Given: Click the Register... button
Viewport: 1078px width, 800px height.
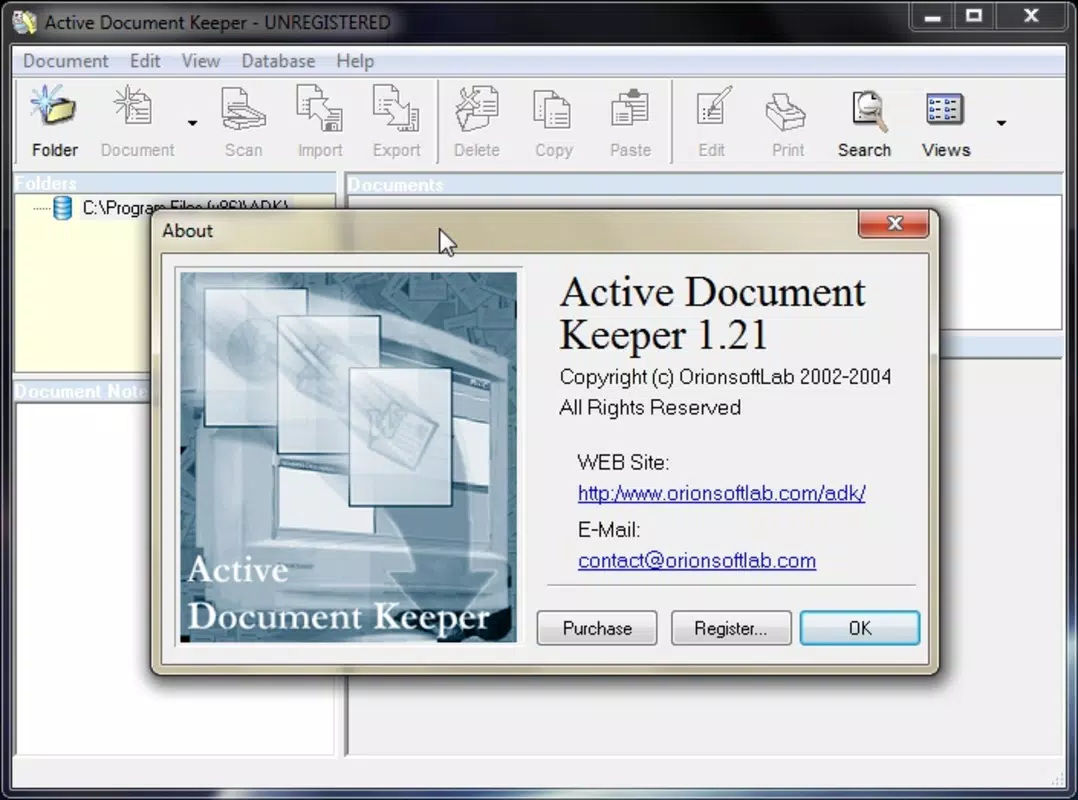Looking at the screenshot, I should (731, 628).
